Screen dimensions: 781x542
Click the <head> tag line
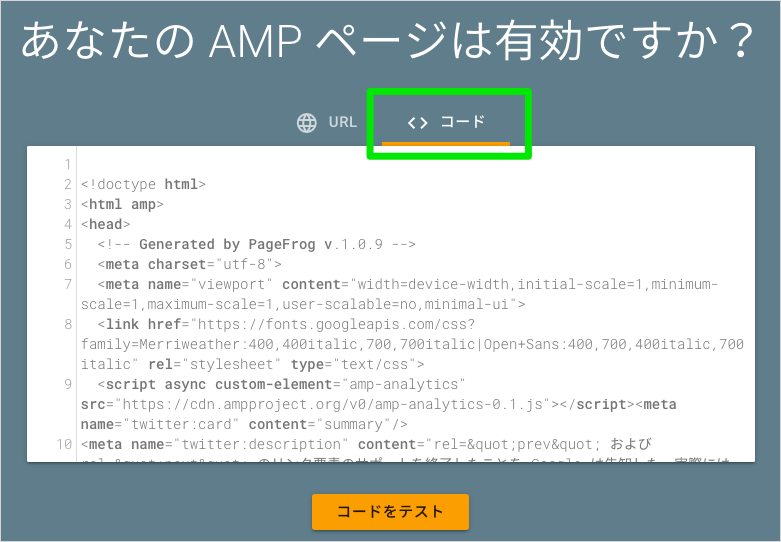pyautogui.click(x=106, y=224)
